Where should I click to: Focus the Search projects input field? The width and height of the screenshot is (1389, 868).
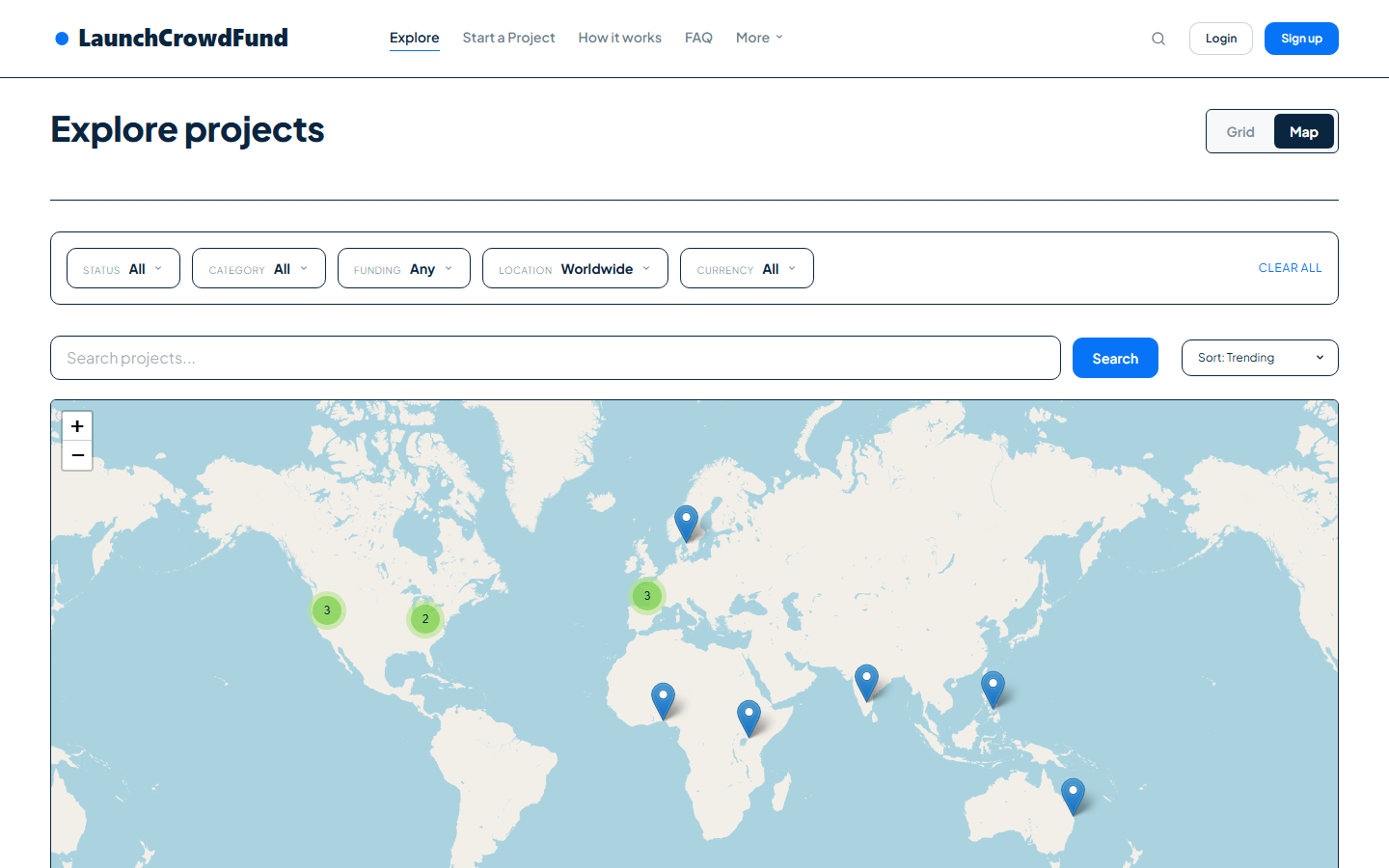tap(556, 358)
